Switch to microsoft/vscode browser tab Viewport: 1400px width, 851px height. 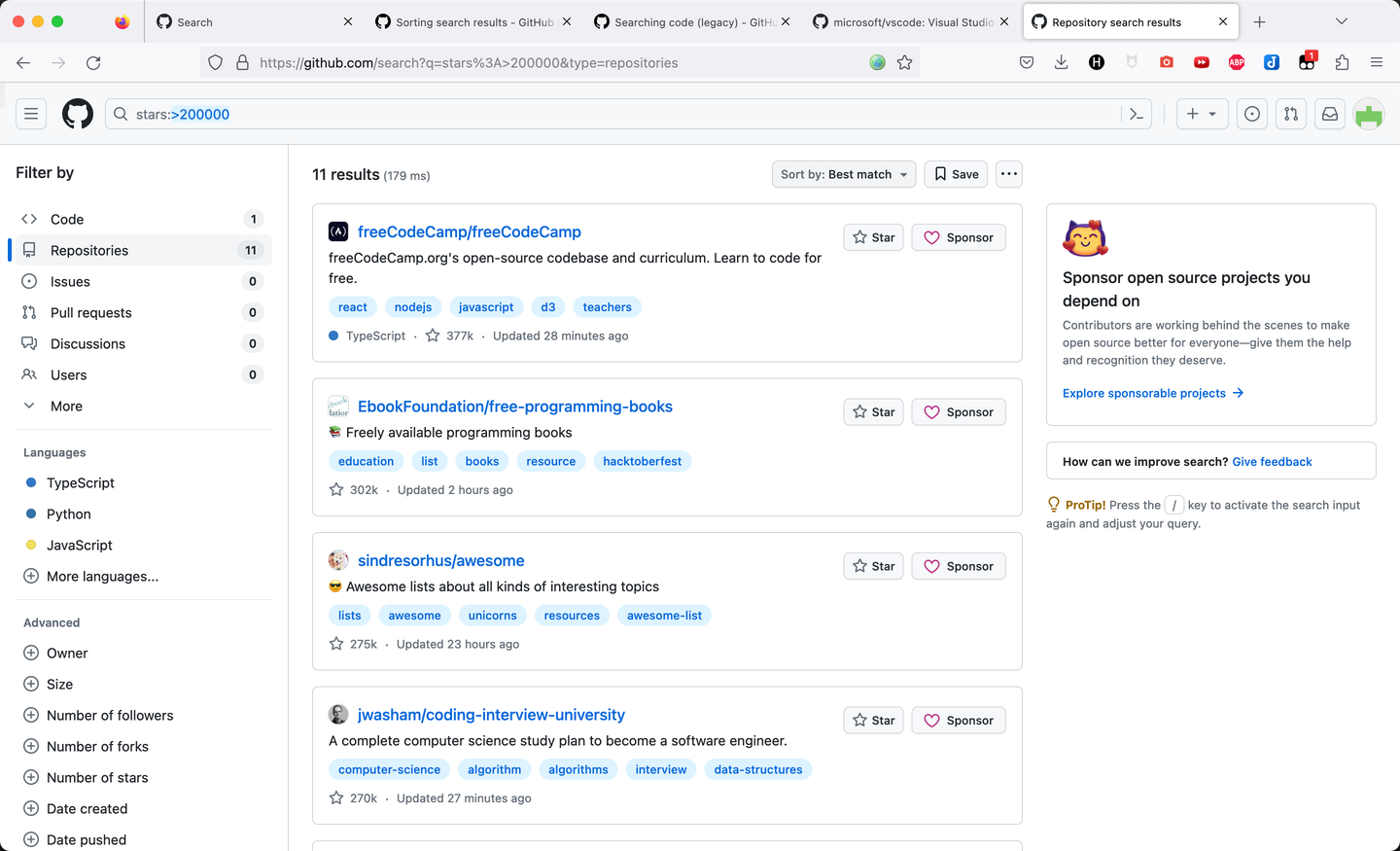[912, 21]
